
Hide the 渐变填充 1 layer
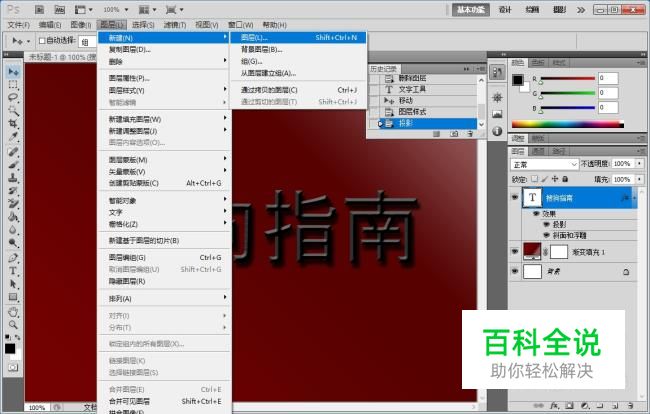tap(515, 252)
